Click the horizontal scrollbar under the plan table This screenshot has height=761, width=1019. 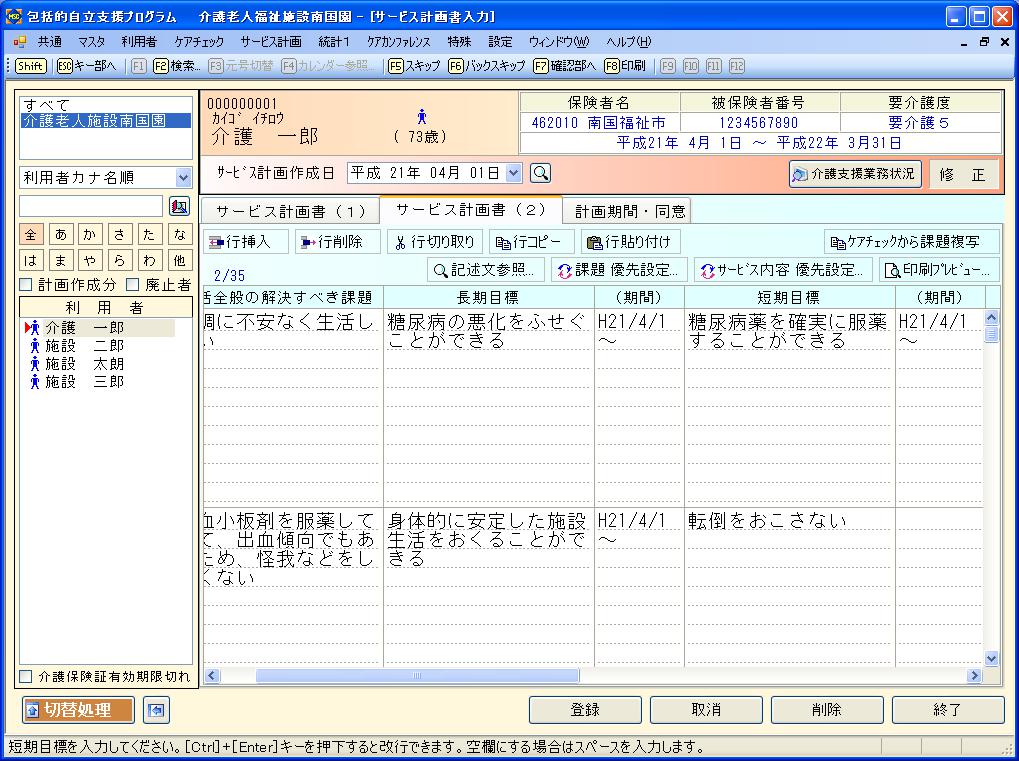tap(592, 676)
